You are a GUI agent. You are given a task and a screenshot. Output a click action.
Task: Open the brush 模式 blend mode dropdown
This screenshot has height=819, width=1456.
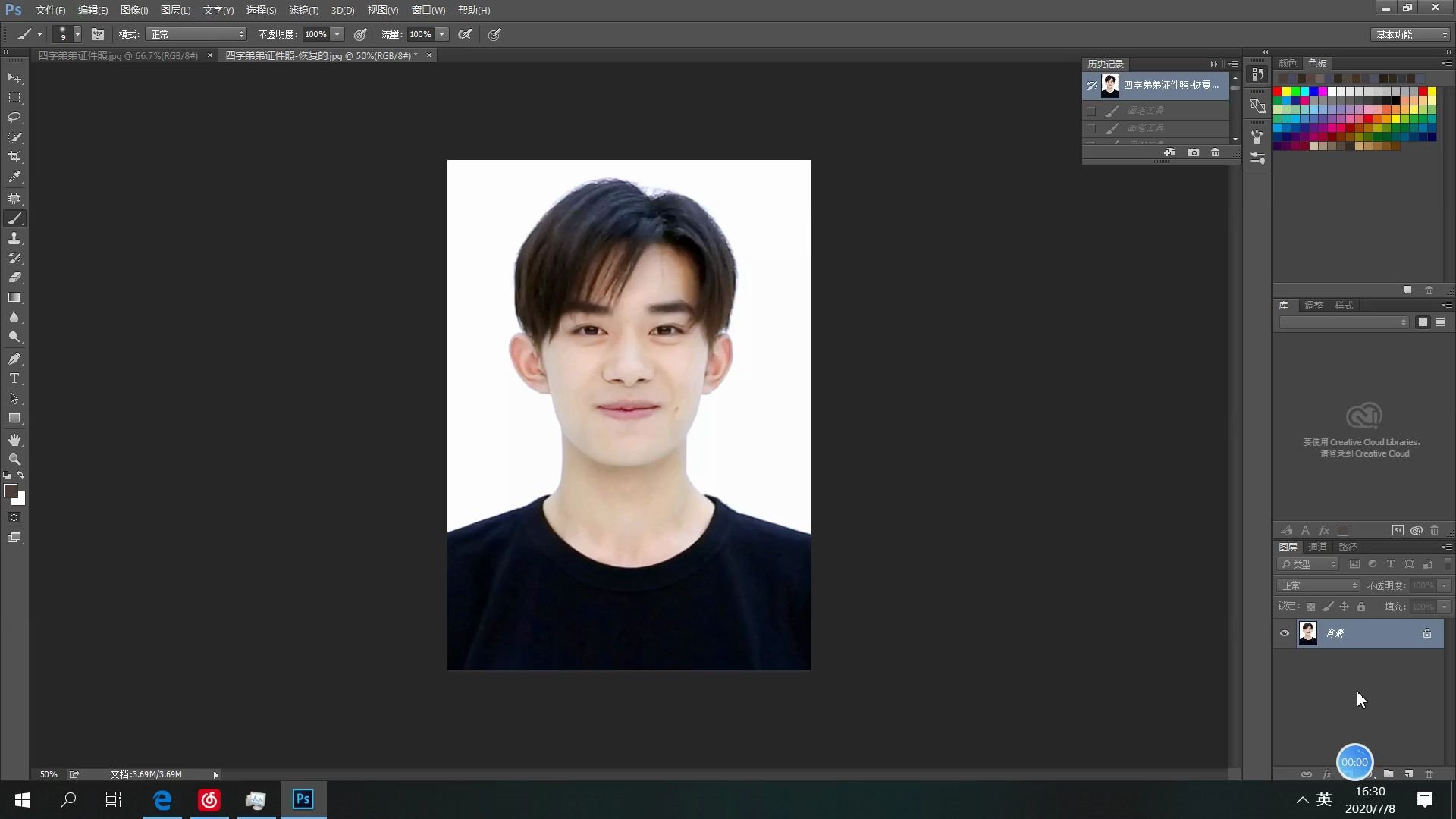click(196, 34)
